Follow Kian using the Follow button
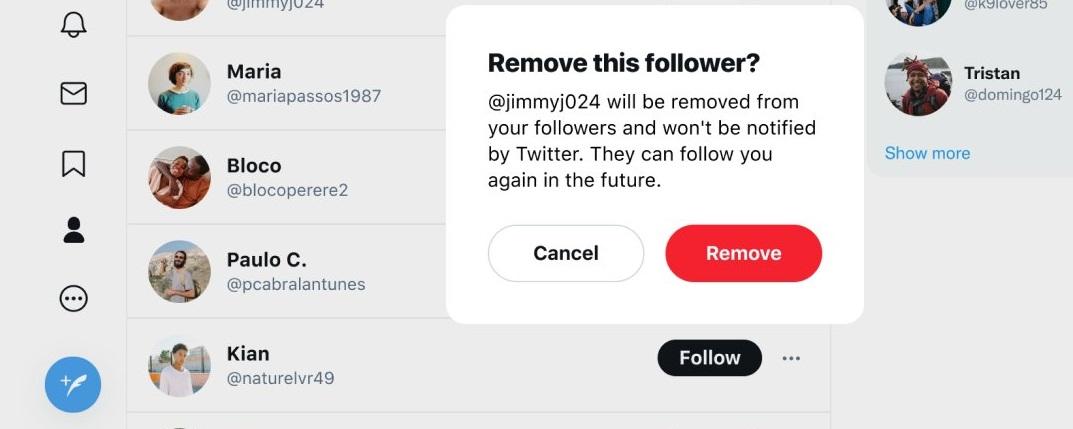 pyautogui.click(x=709, y=358)
